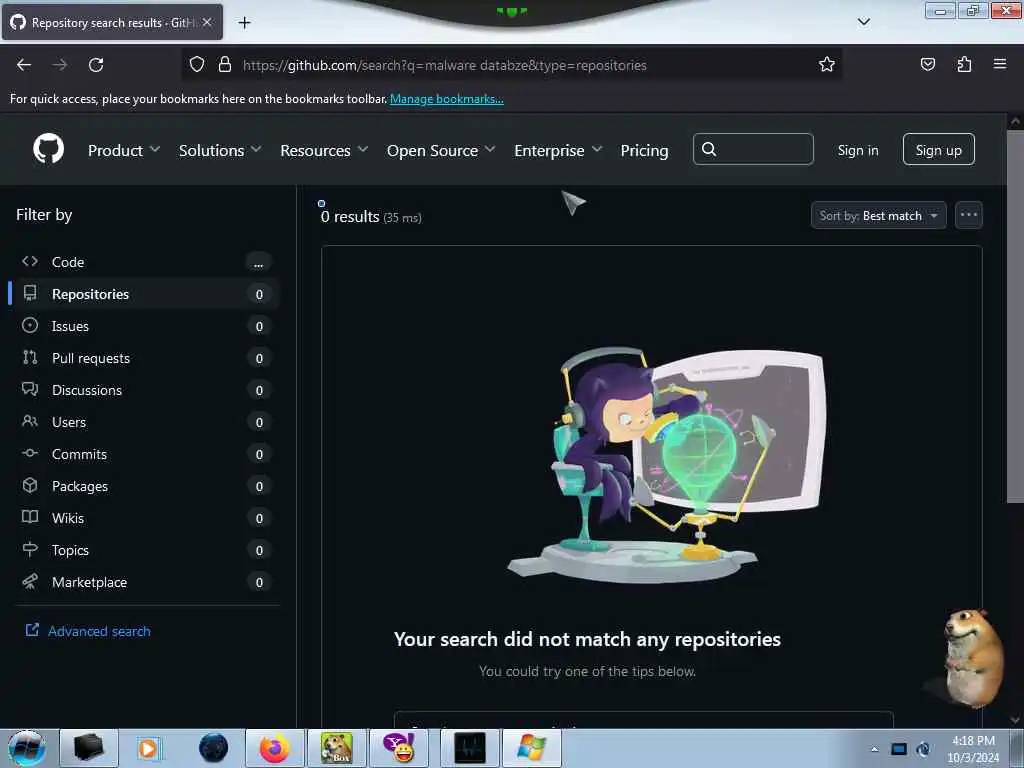Click the Users people icon
This screenshot has width=1024, height=768.
(30, 421)
